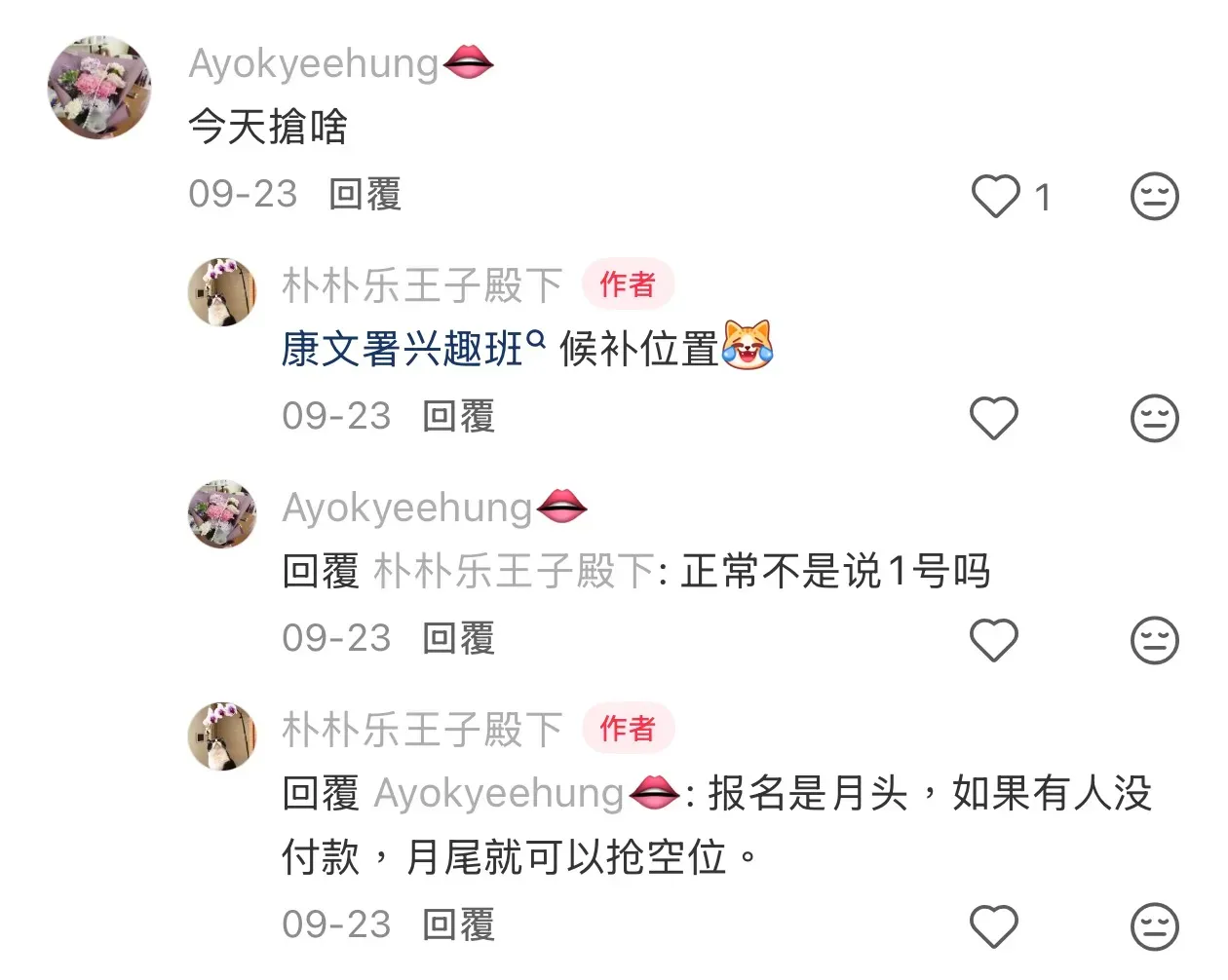Open Ayokyeehung's avatar on top comment
The height and width of the screenshot is (980, 1228).
pos(99,88)
